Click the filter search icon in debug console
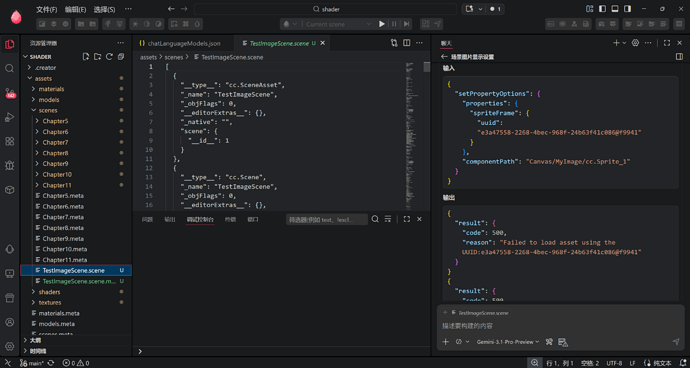 point(375,219)
